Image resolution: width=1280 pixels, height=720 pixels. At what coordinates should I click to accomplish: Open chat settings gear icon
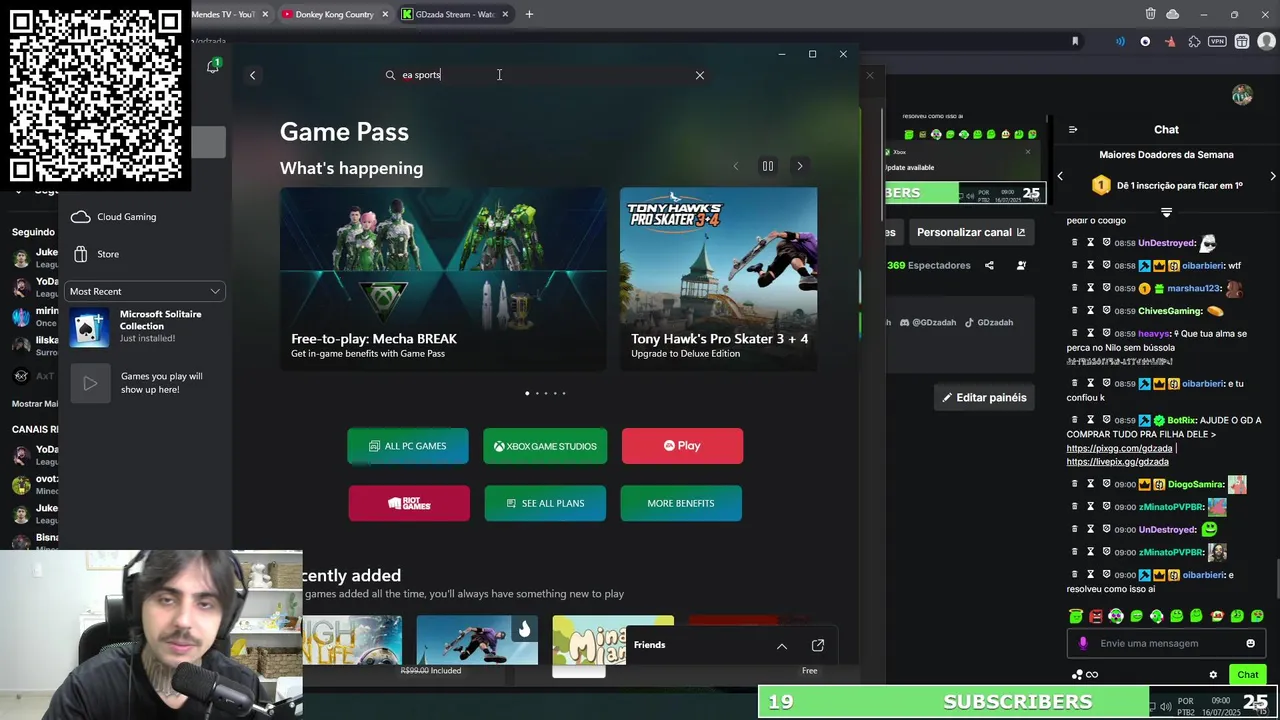tap(1213, 675)
